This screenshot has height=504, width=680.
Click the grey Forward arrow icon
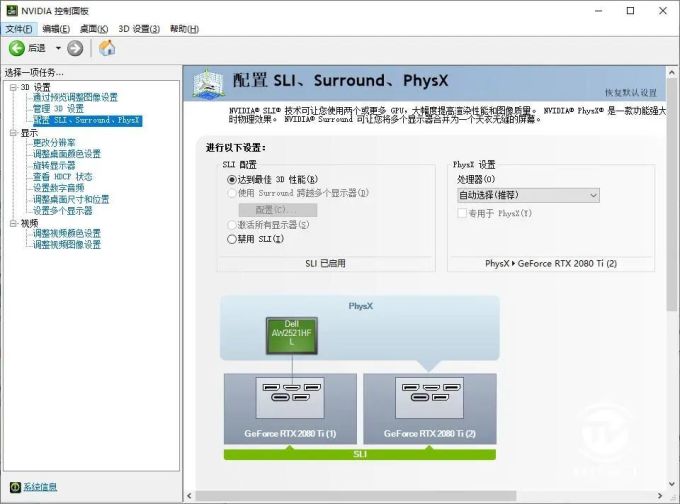[75, 48]
